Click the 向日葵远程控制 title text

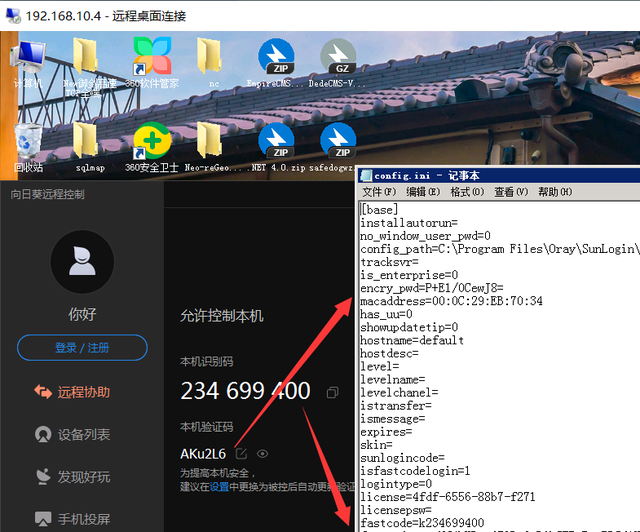coord(47,194)
